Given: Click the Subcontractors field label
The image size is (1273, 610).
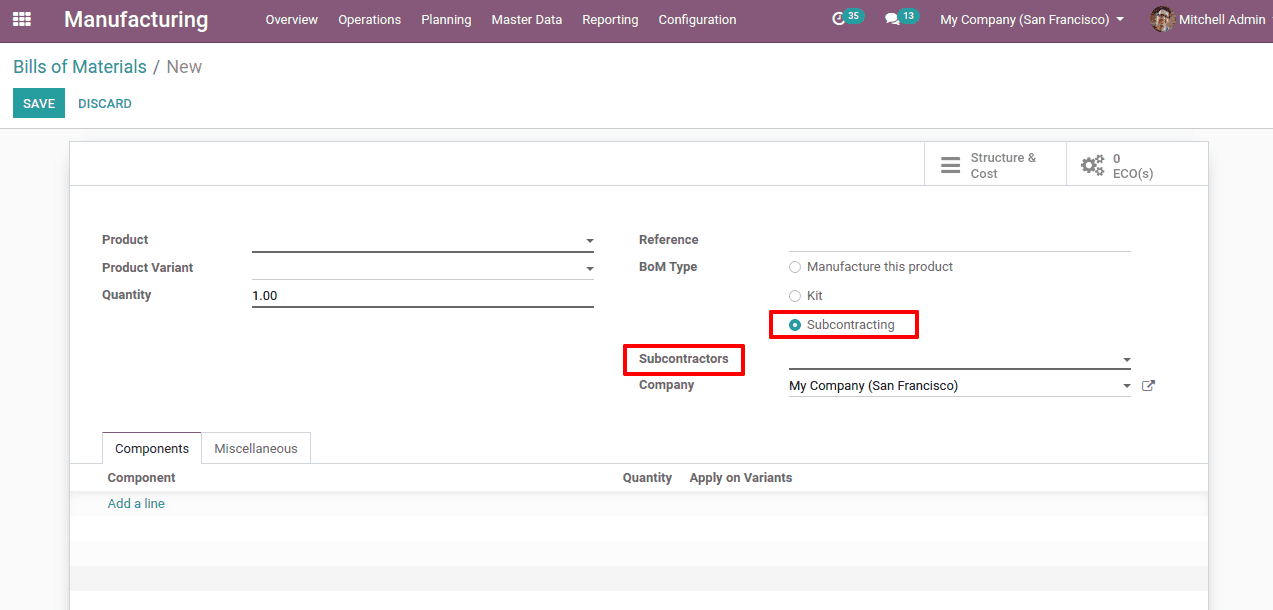Looking at the screenshot, I should click(x=684, y=359).
